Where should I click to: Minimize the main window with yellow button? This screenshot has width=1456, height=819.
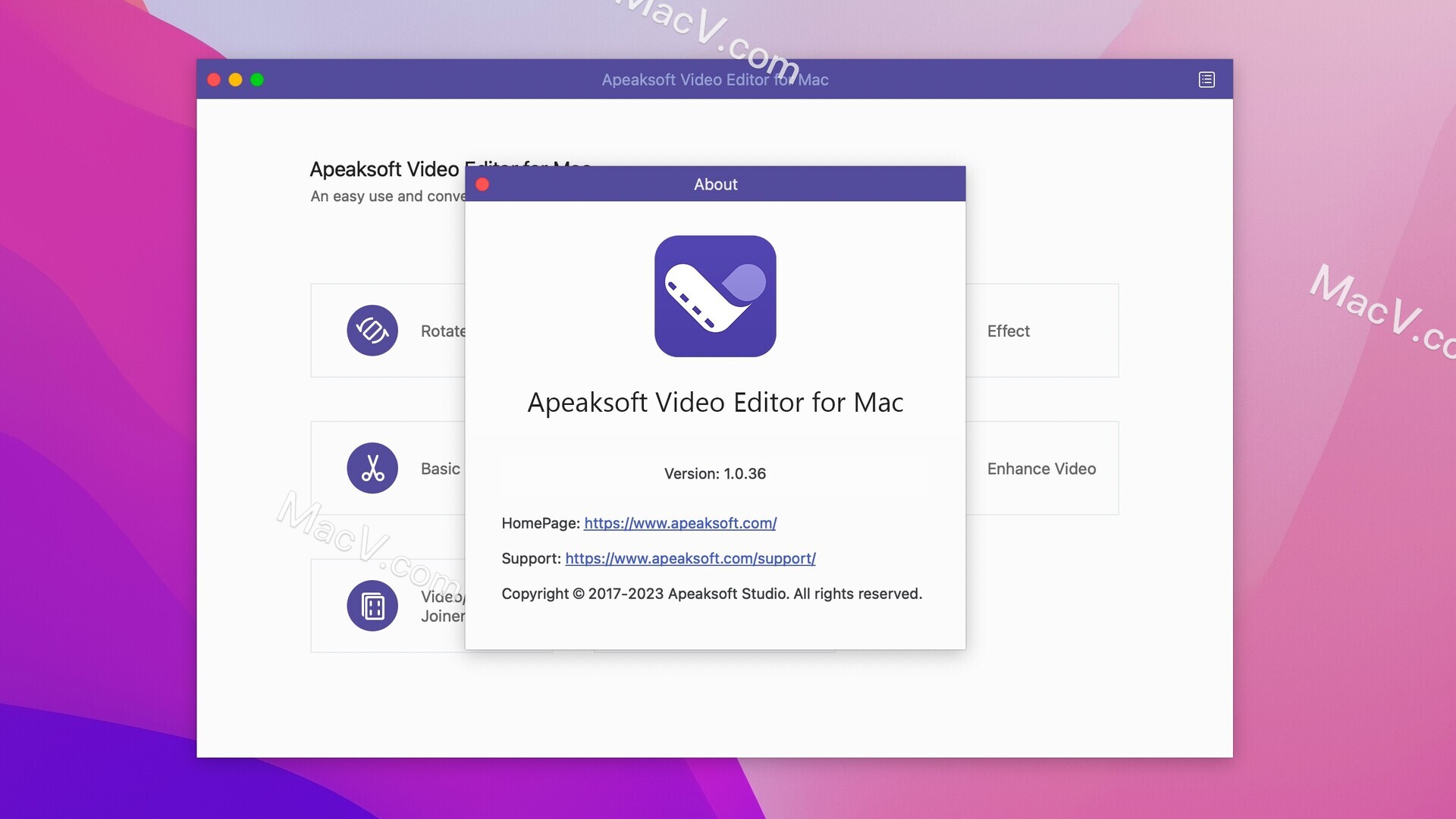pos(235,80)
